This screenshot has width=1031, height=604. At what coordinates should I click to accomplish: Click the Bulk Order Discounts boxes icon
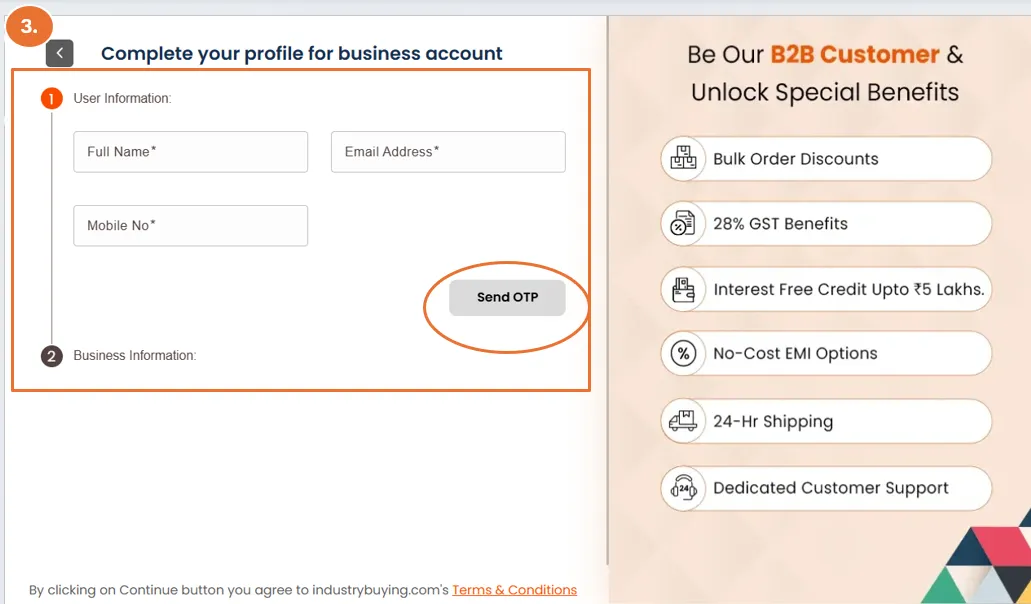tap(684, 158)
